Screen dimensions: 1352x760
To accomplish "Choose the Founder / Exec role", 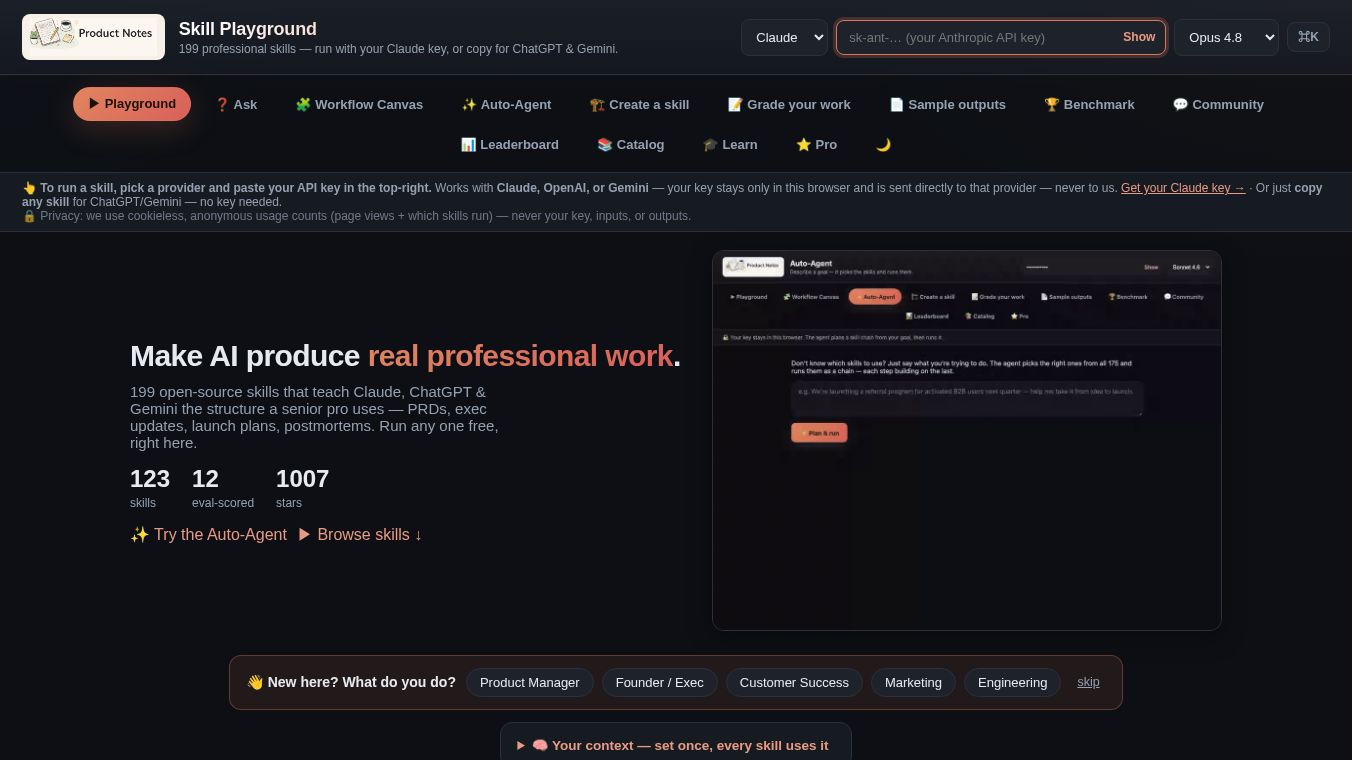I will pyautogui.click(x=660, y=682).
